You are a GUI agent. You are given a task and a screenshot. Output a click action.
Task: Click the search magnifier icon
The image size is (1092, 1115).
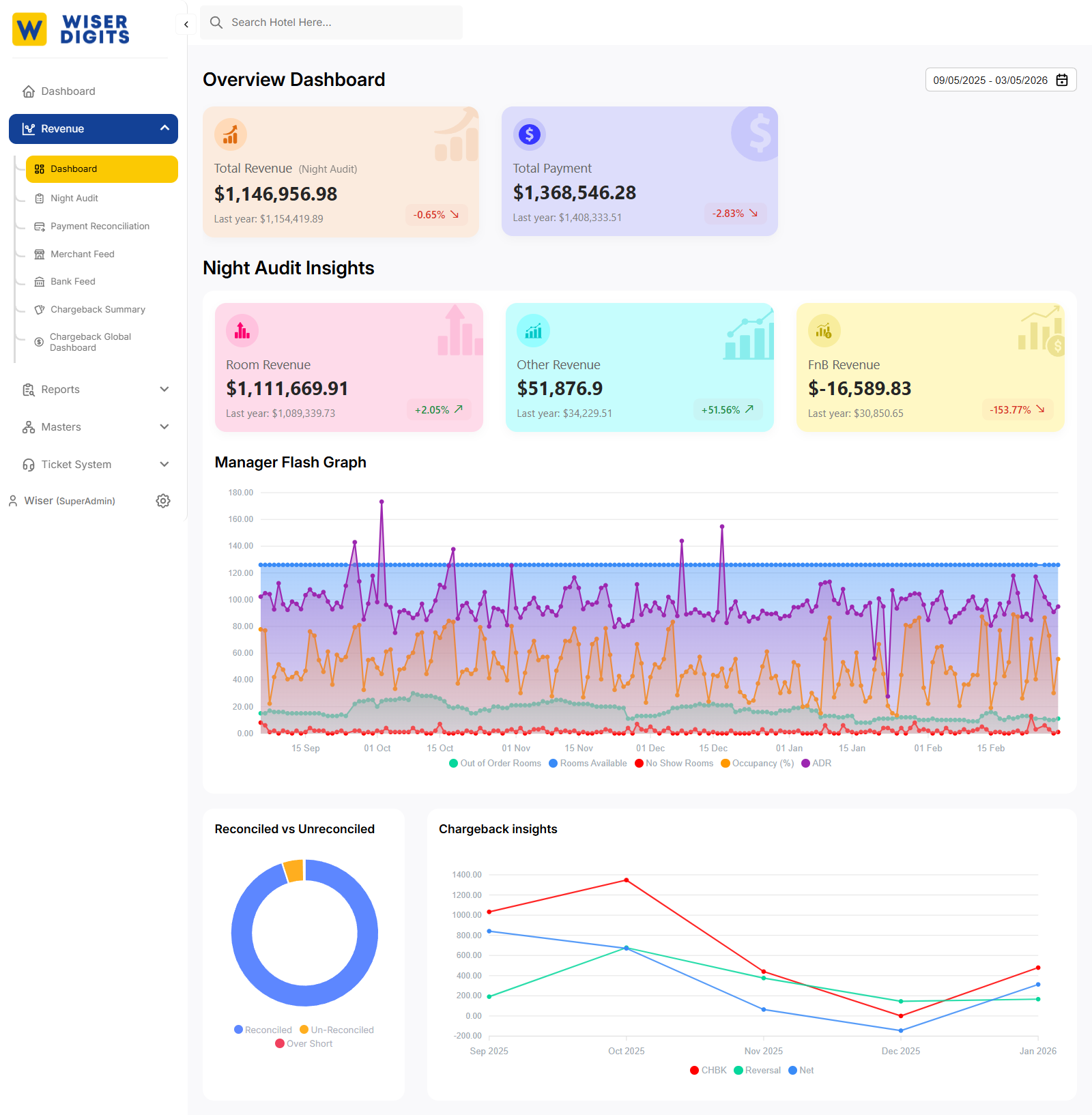click(216, 22)
